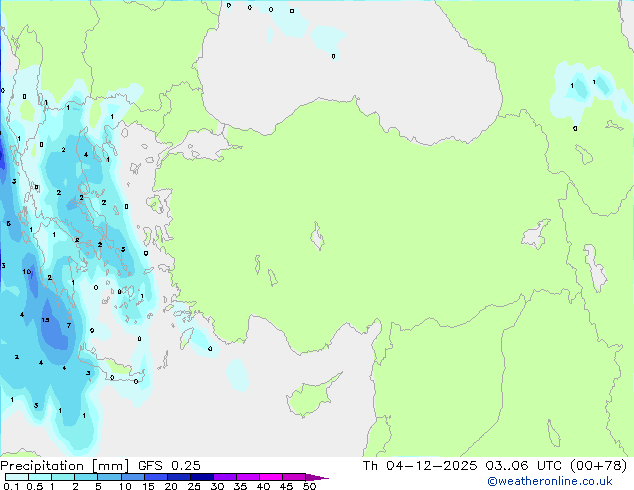Click the '30' legend scale label
This screenshot has height=490, width=634.
217,486
